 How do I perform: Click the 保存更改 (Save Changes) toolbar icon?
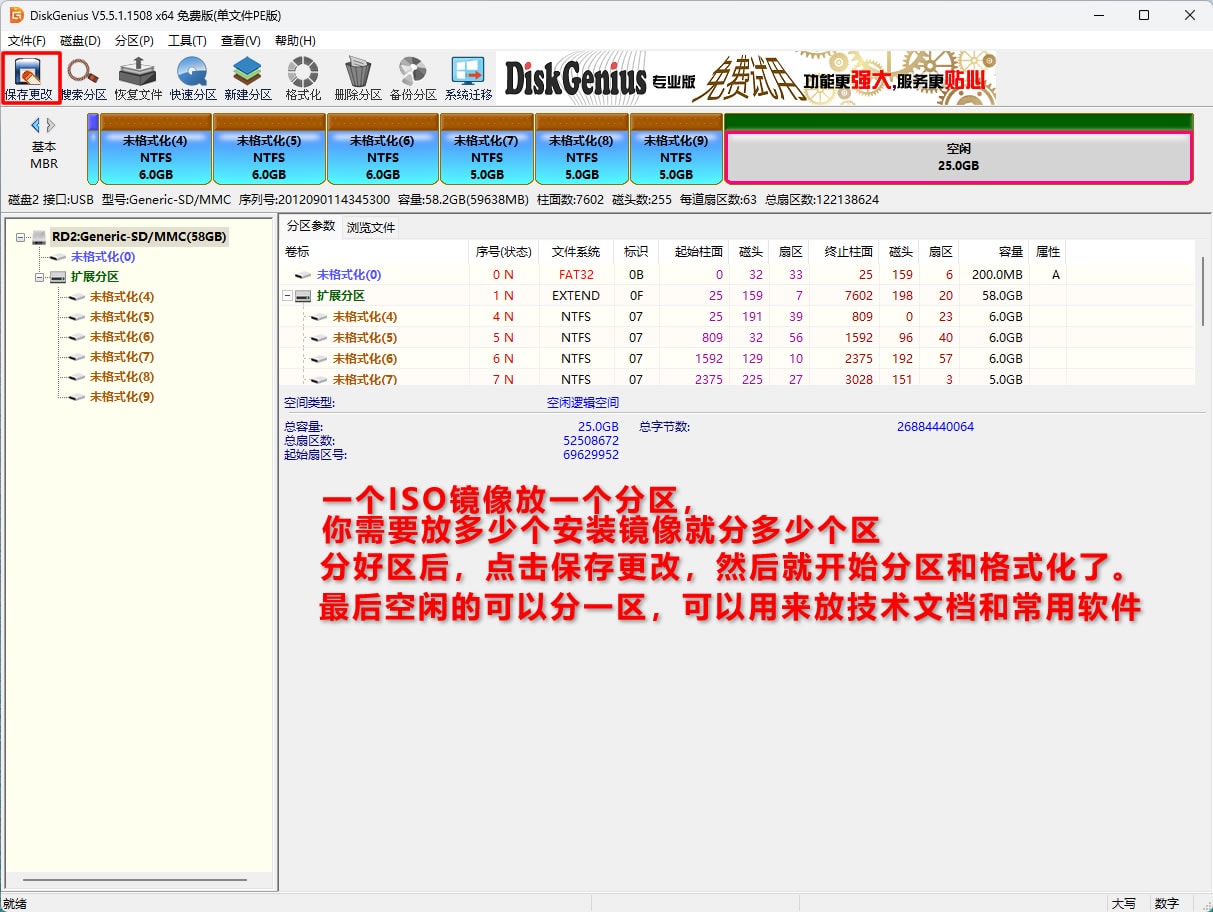point(29,78)
